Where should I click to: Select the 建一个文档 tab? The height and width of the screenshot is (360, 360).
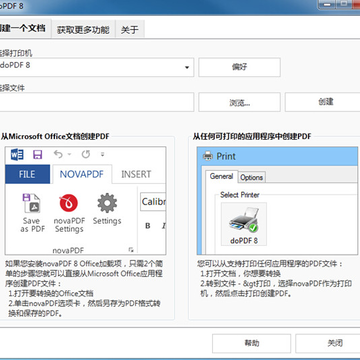point(24,28)
